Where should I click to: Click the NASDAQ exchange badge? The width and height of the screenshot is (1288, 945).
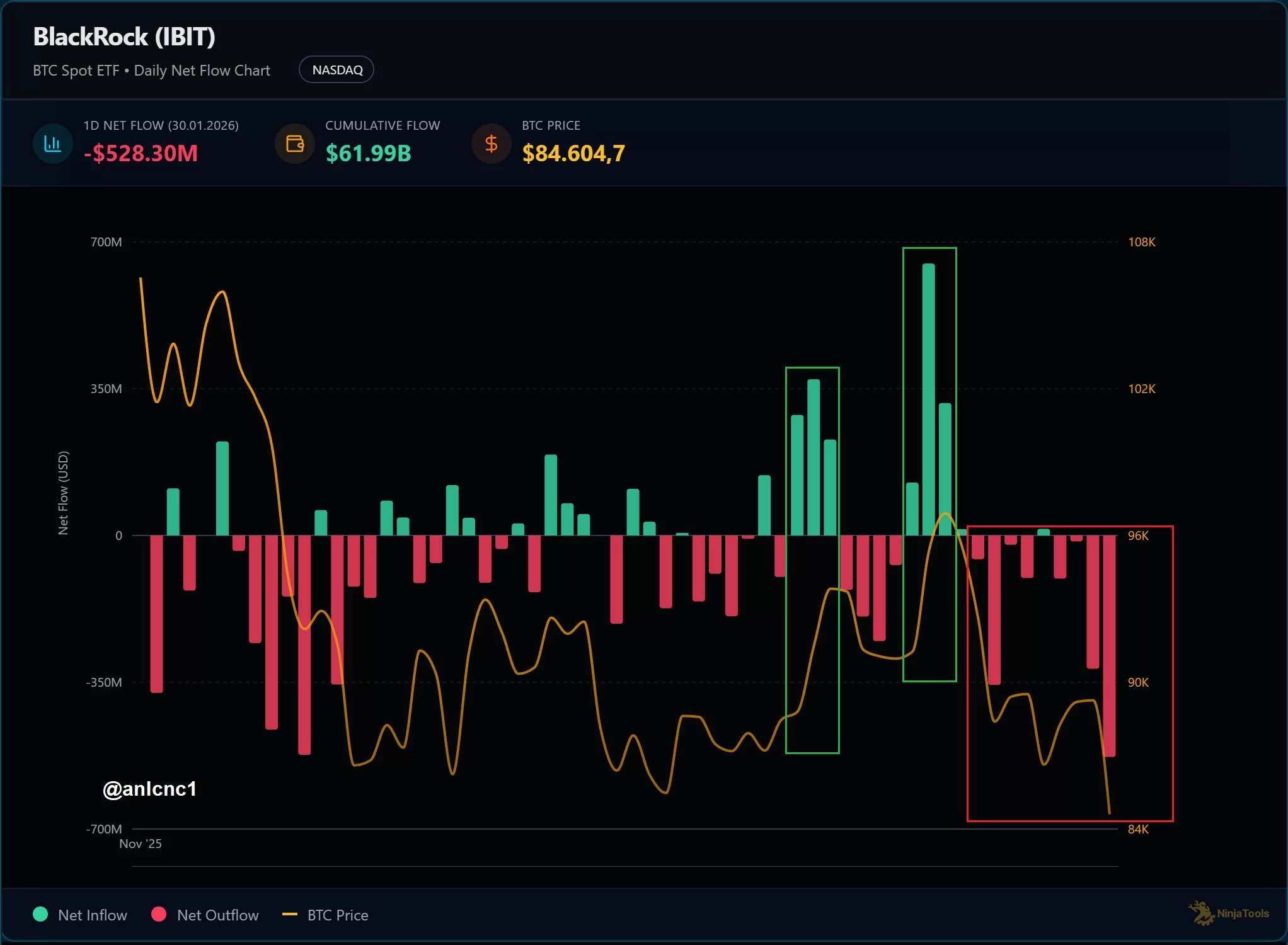[x=336, y=70]
